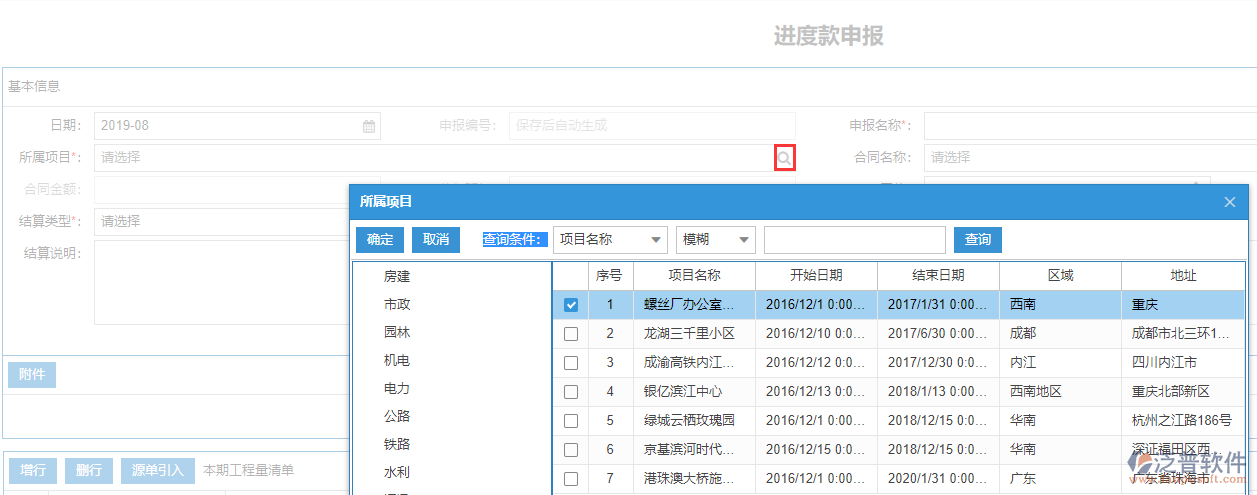Open the 模糊 match type dropdown
1257x495 pixels.
(715, 240)
